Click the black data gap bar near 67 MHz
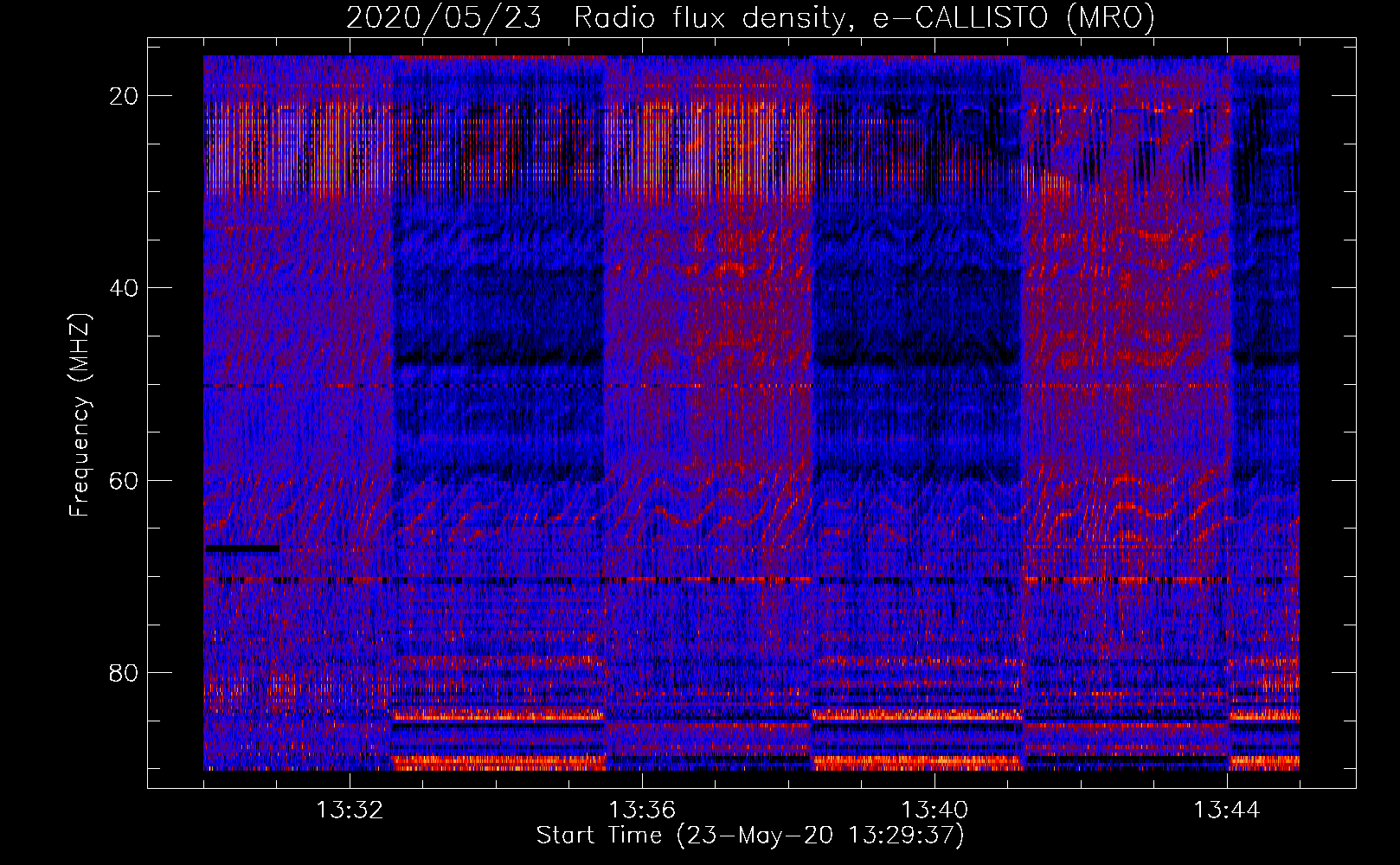1400x865 pixels. [242, 548]
